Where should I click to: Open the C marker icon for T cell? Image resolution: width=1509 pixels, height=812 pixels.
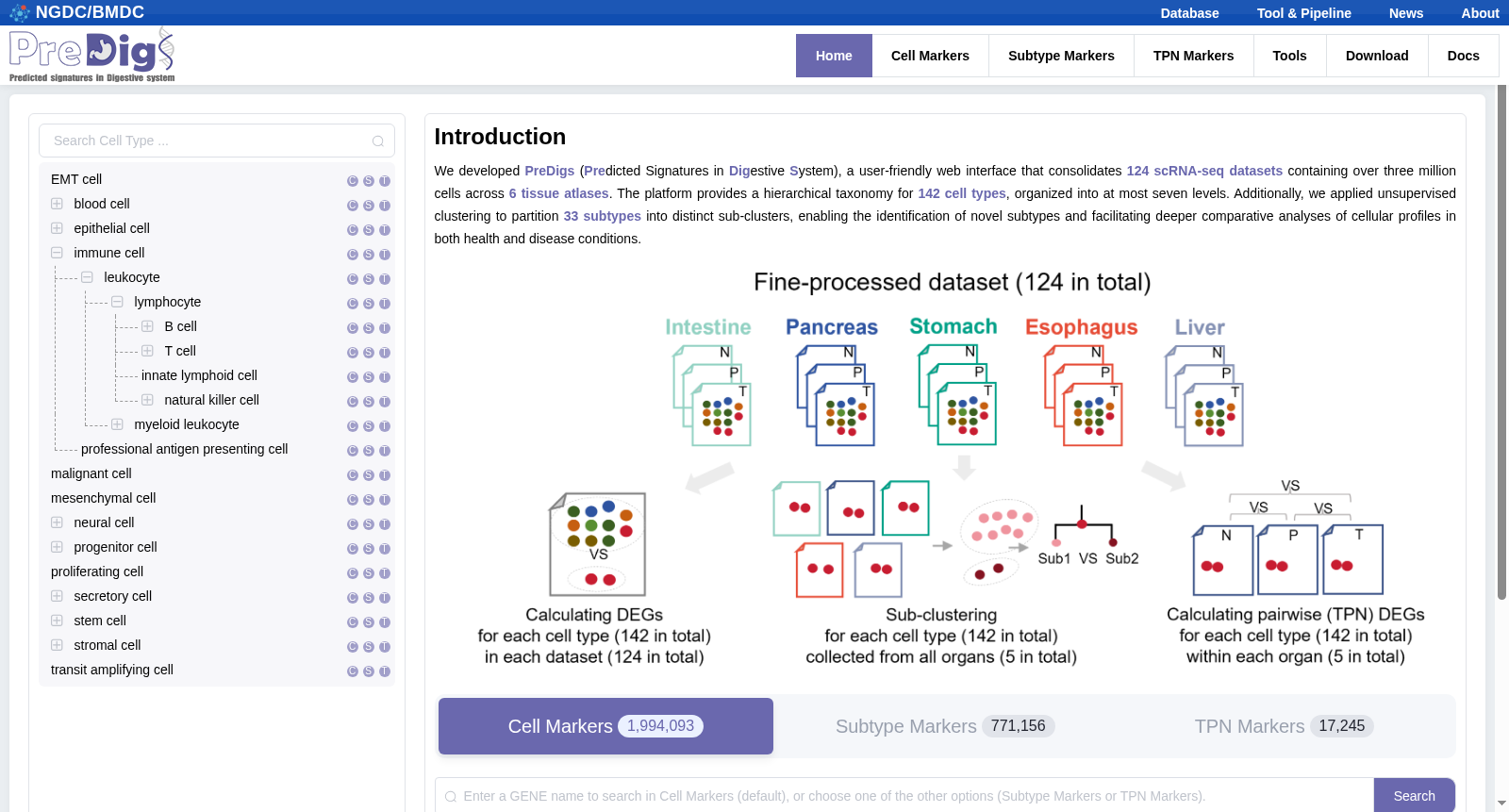353,353
